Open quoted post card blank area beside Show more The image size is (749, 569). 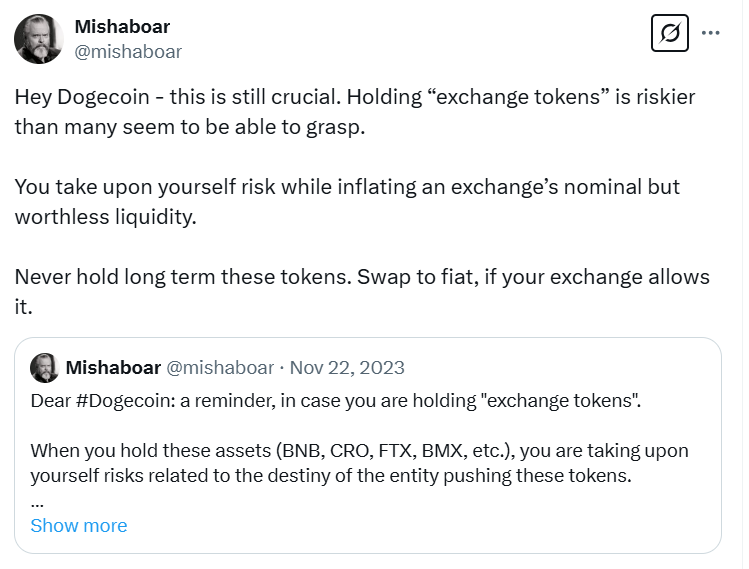point(420,526)
